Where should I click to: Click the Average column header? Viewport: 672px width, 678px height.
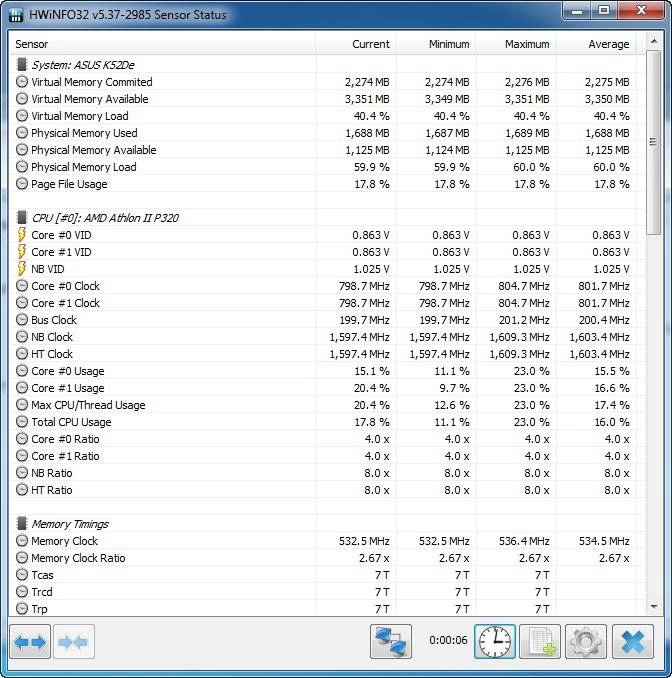596,44
